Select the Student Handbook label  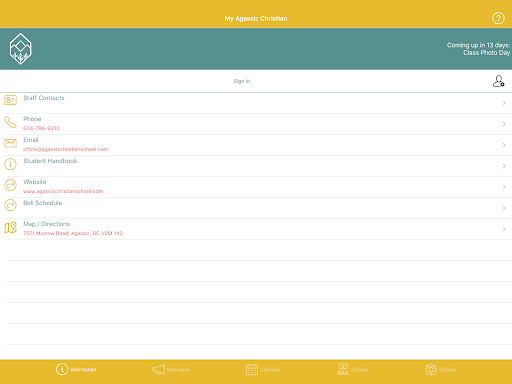pyautogui.click(x=50, y=161)
